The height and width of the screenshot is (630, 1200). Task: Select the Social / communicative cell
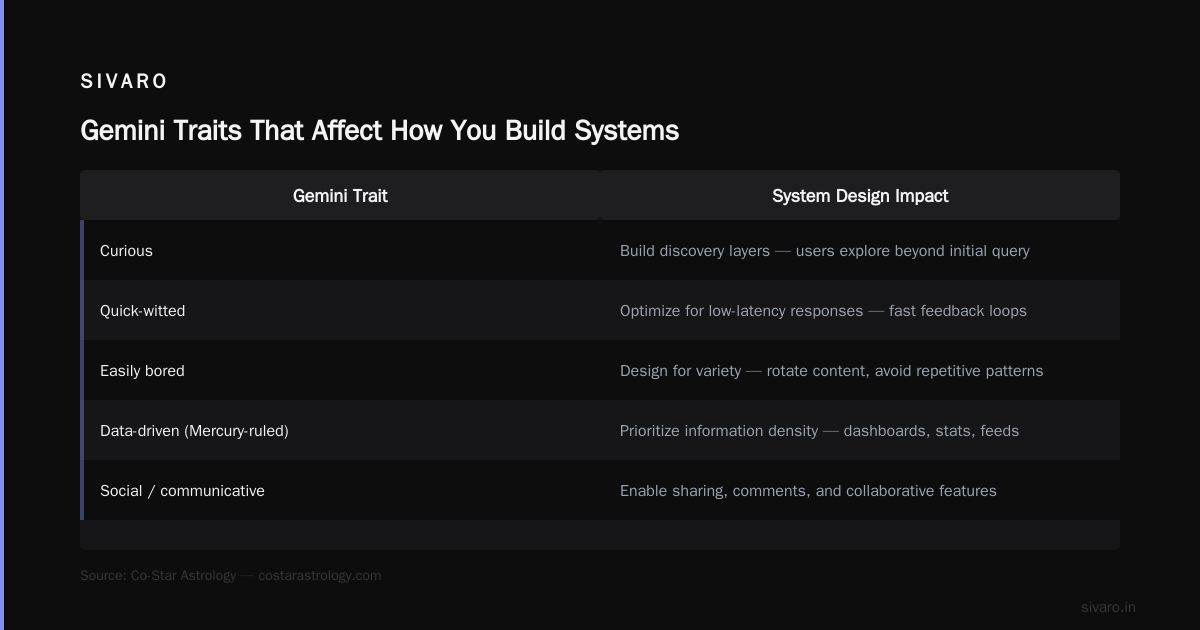(342, 491)
